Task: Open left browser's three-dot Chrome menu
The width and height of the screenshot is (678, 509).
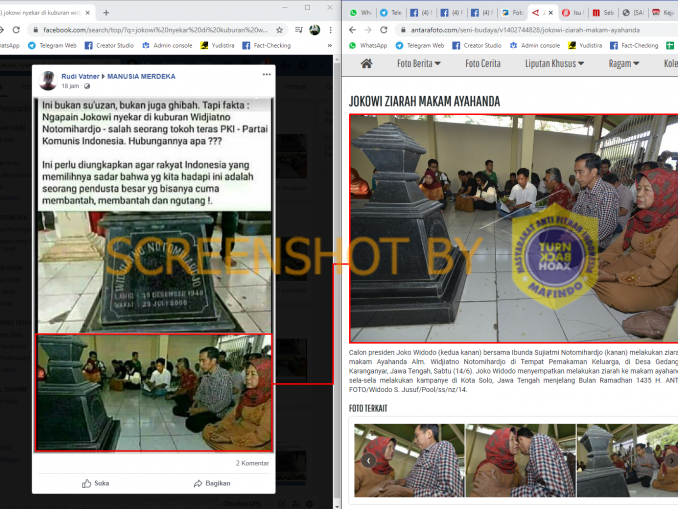Action: coord(330,30)
